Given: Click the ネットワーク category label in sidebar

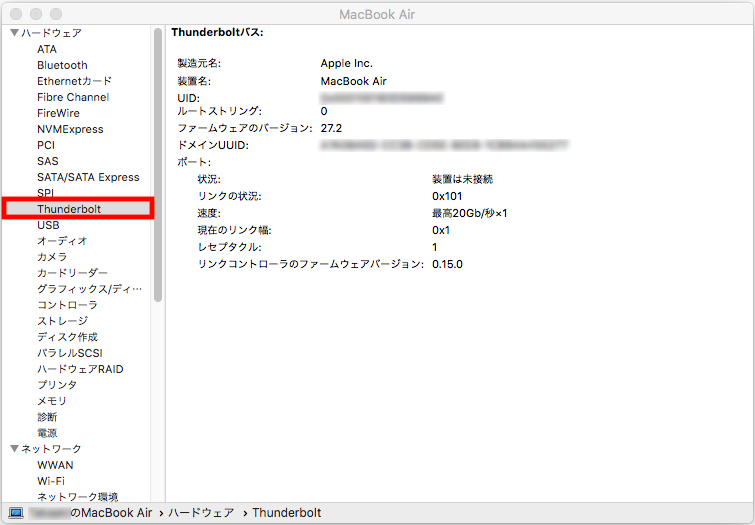Looking at the screenshot, I should [52, 448].
